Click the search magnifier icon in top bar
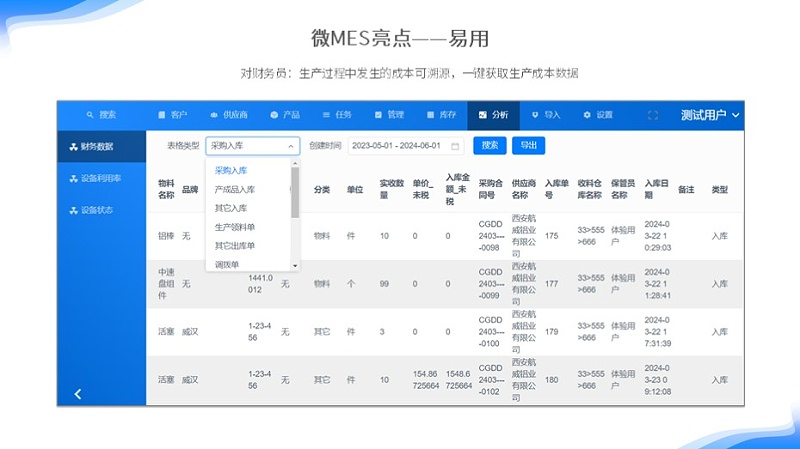 90,115
